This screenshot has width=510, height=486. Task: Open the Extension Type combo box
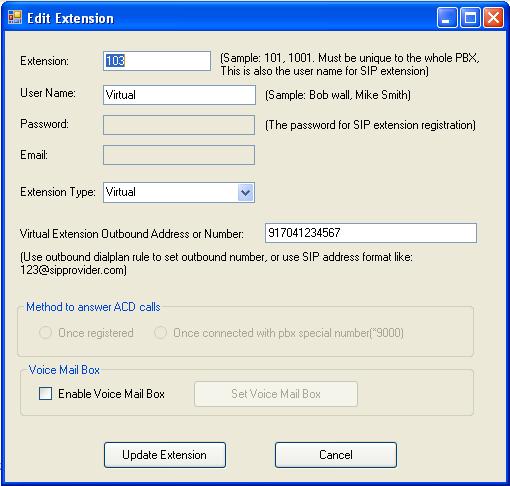(179, 192)
